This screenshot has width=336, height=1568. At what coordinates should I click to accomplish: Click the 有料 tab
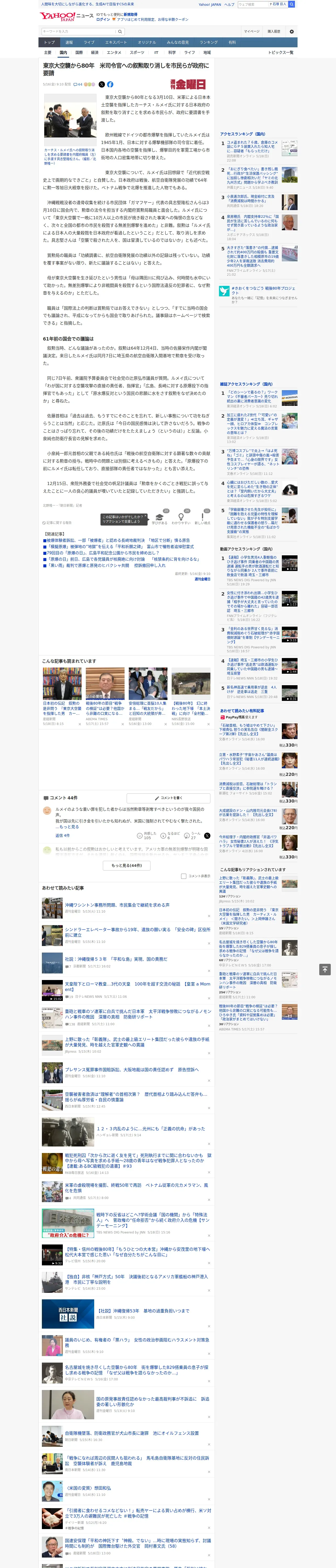coord(232,43)
